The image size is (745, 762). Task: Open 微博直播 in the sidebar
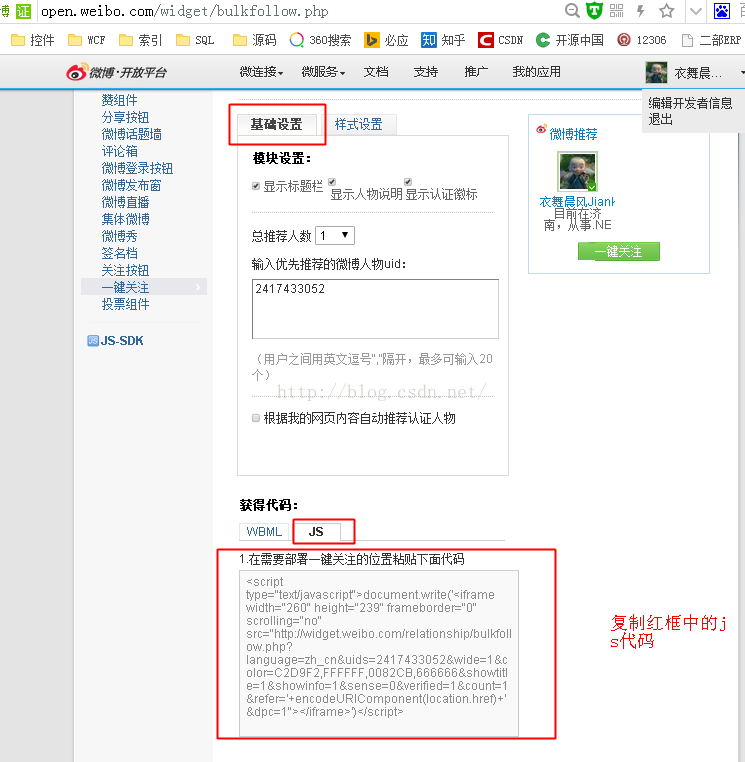click(125, 202)
